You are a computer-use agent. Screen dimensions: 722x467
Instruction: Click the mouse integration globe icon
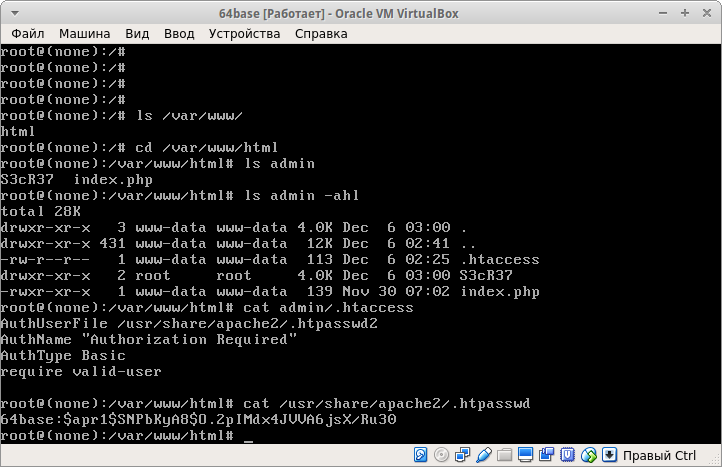[x=588, y=455]
